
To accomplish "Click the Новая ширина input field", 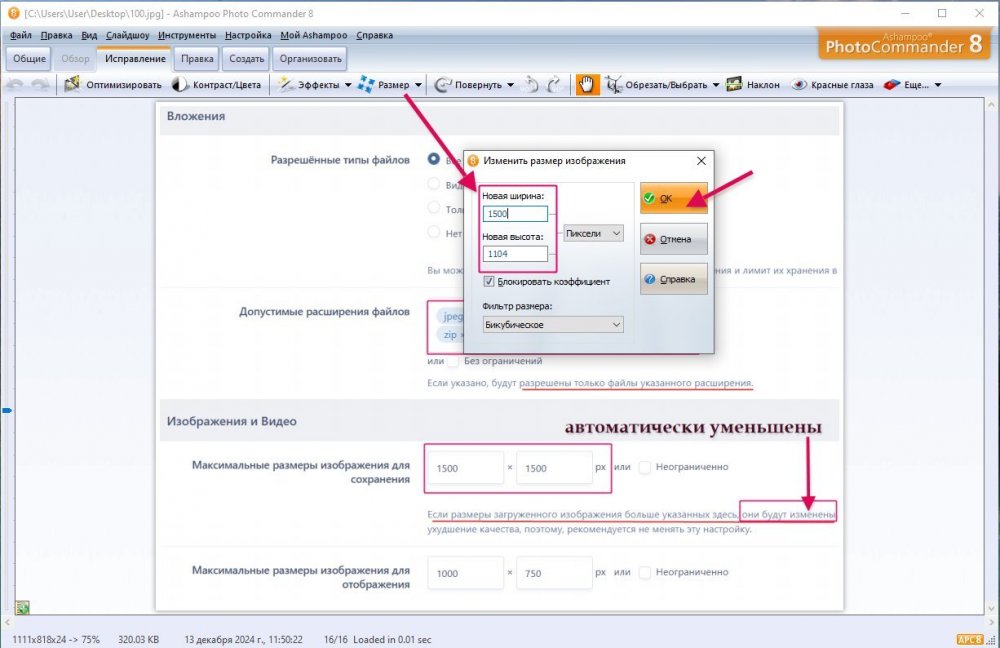I will pos(514,214).
